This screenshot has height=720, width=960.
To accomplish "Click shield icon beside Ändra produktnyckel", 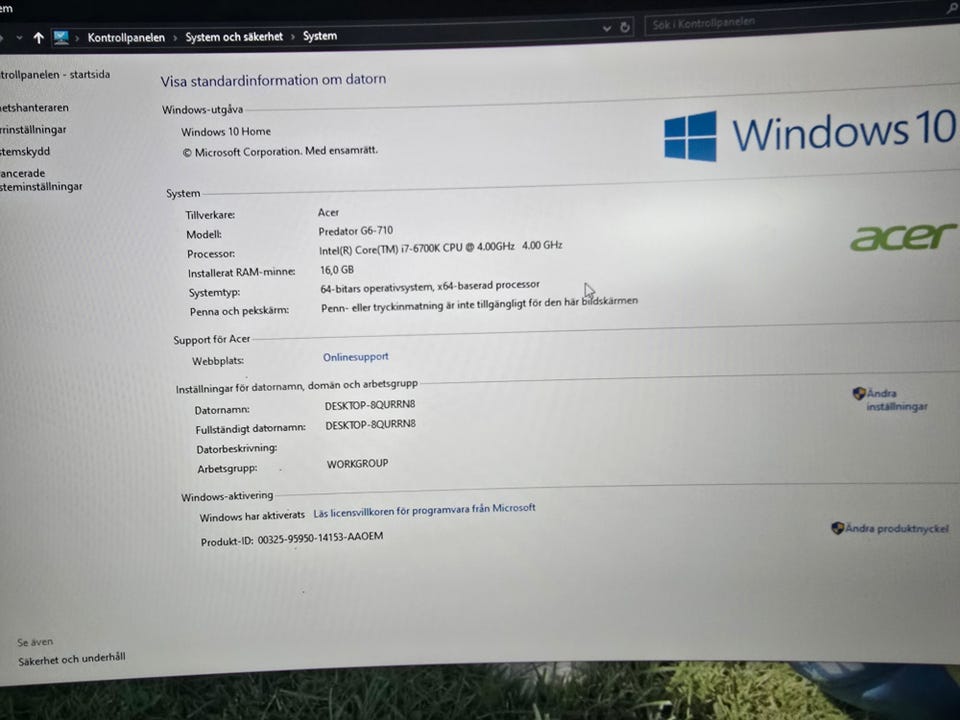I will point(838,528).
